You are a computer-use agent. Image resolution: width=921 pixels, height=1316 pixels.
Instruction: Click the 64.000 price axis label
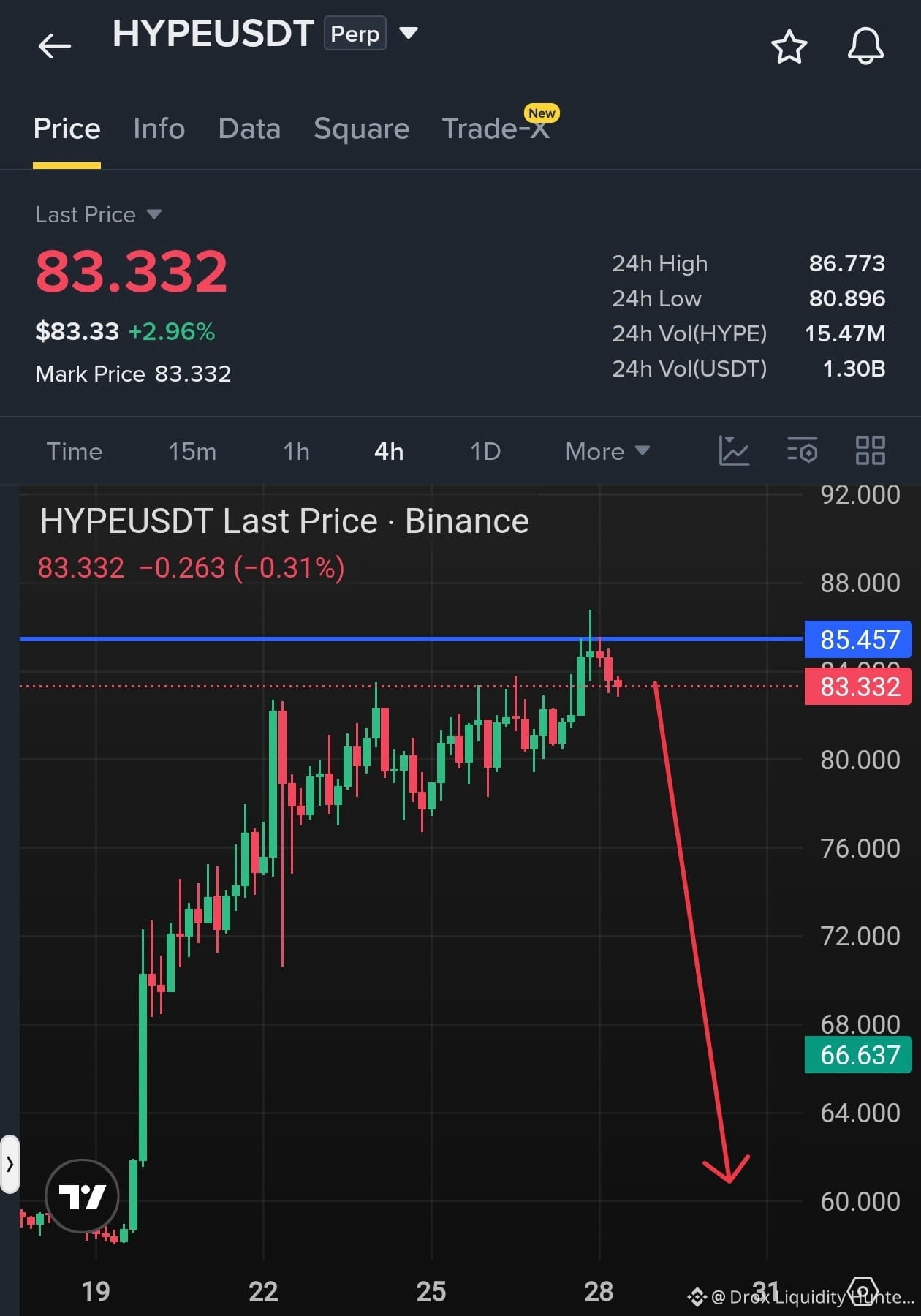click(x=860, y=1113)
